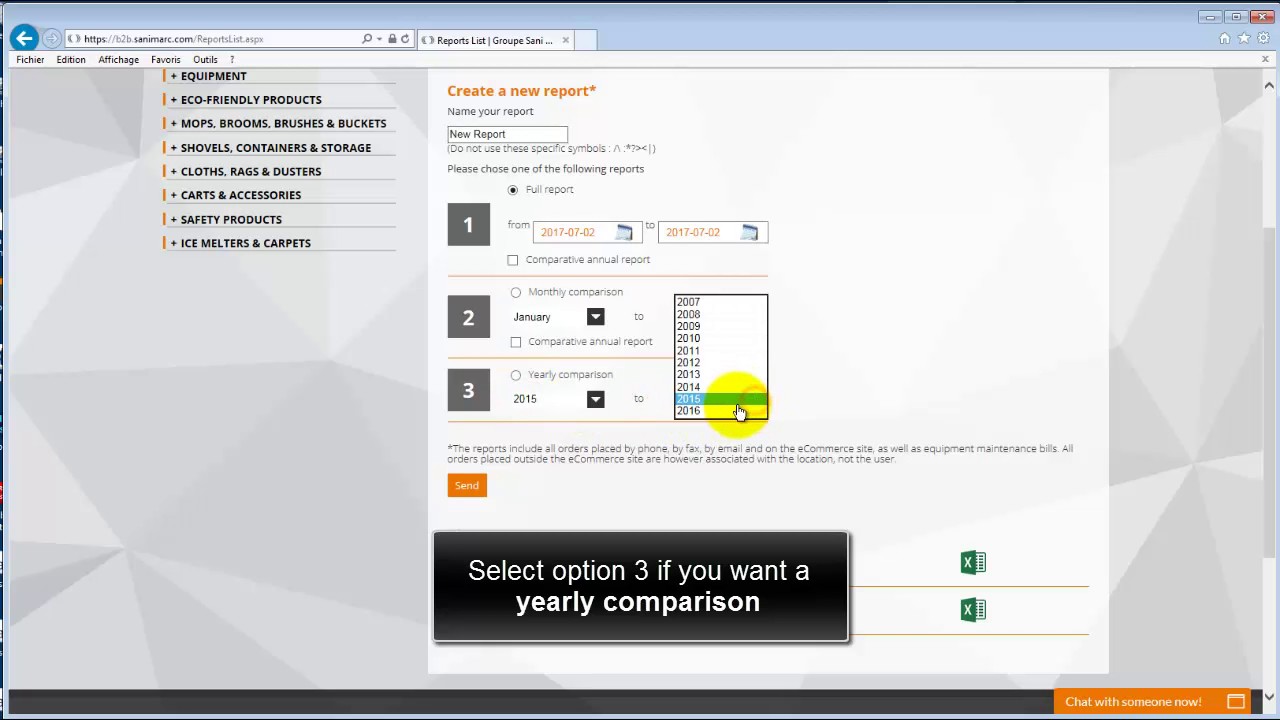The width and height of the screenshot is (1280, 720).
Task: Select the Monthly comparison radio button
Action: (516, 292)
